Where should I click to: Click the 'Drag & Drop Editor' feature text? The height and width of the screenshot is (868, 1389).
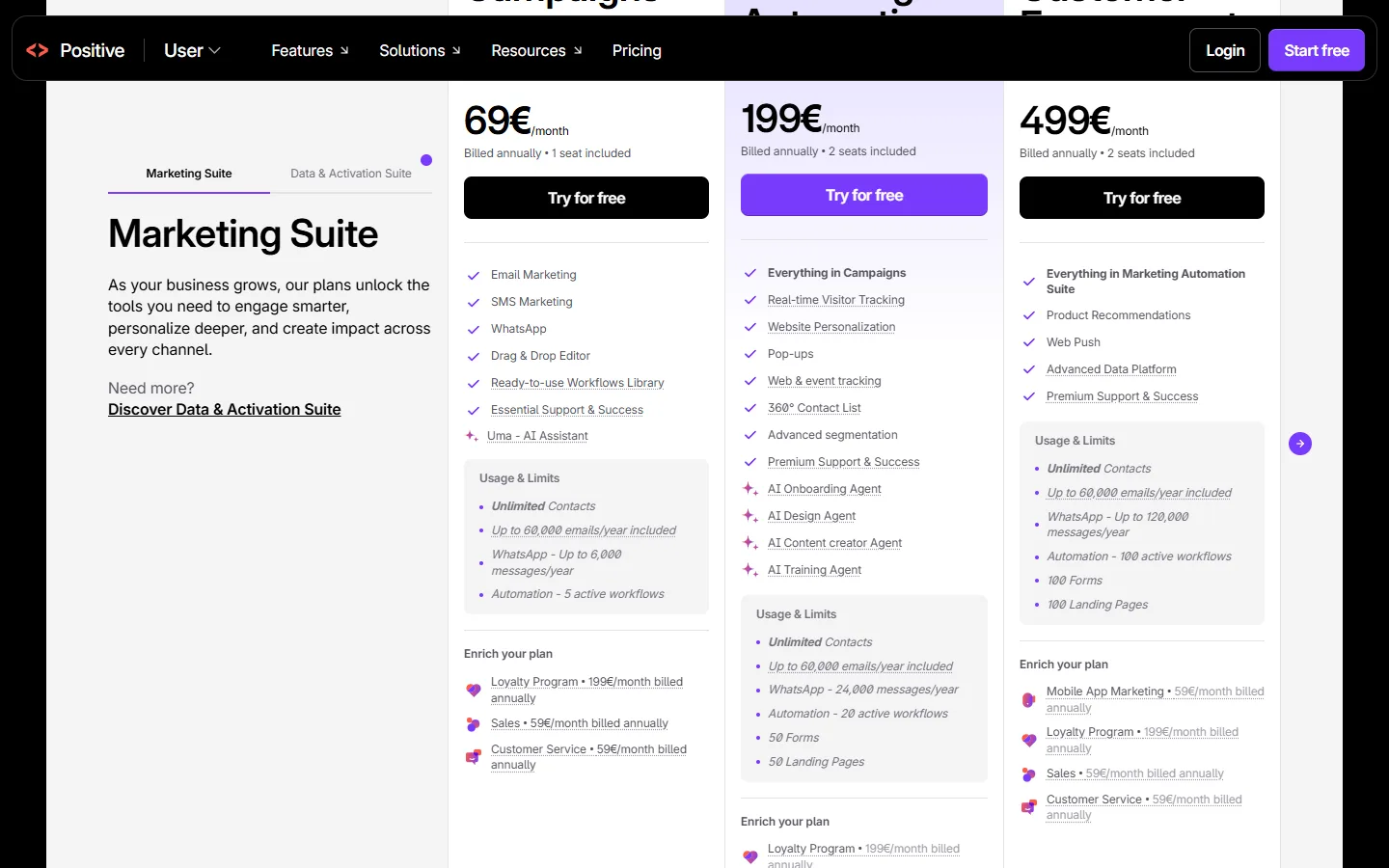click(x=540, y=356)
